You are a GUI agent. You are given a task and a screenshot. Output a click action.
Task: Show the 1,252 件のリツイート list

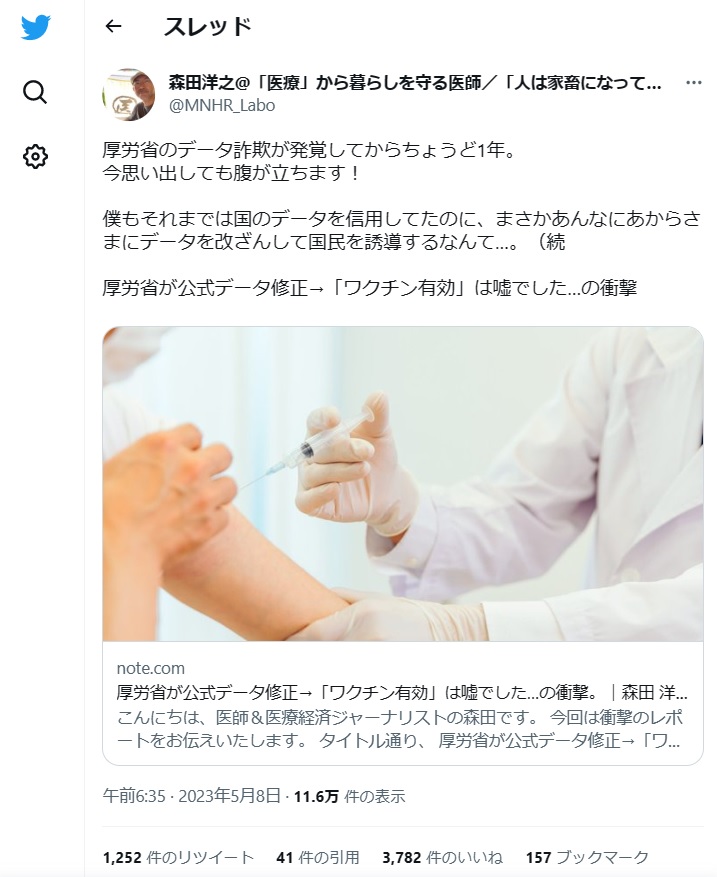click(x=178, y=857)
